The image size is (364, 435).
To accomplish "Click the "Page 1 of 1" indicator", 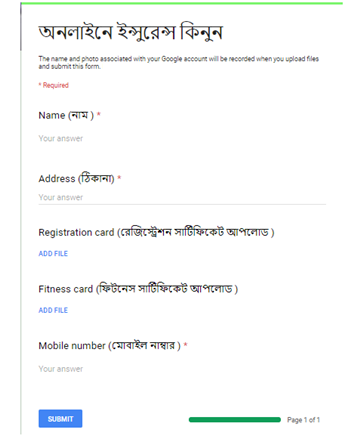I will tap(303, 420).
